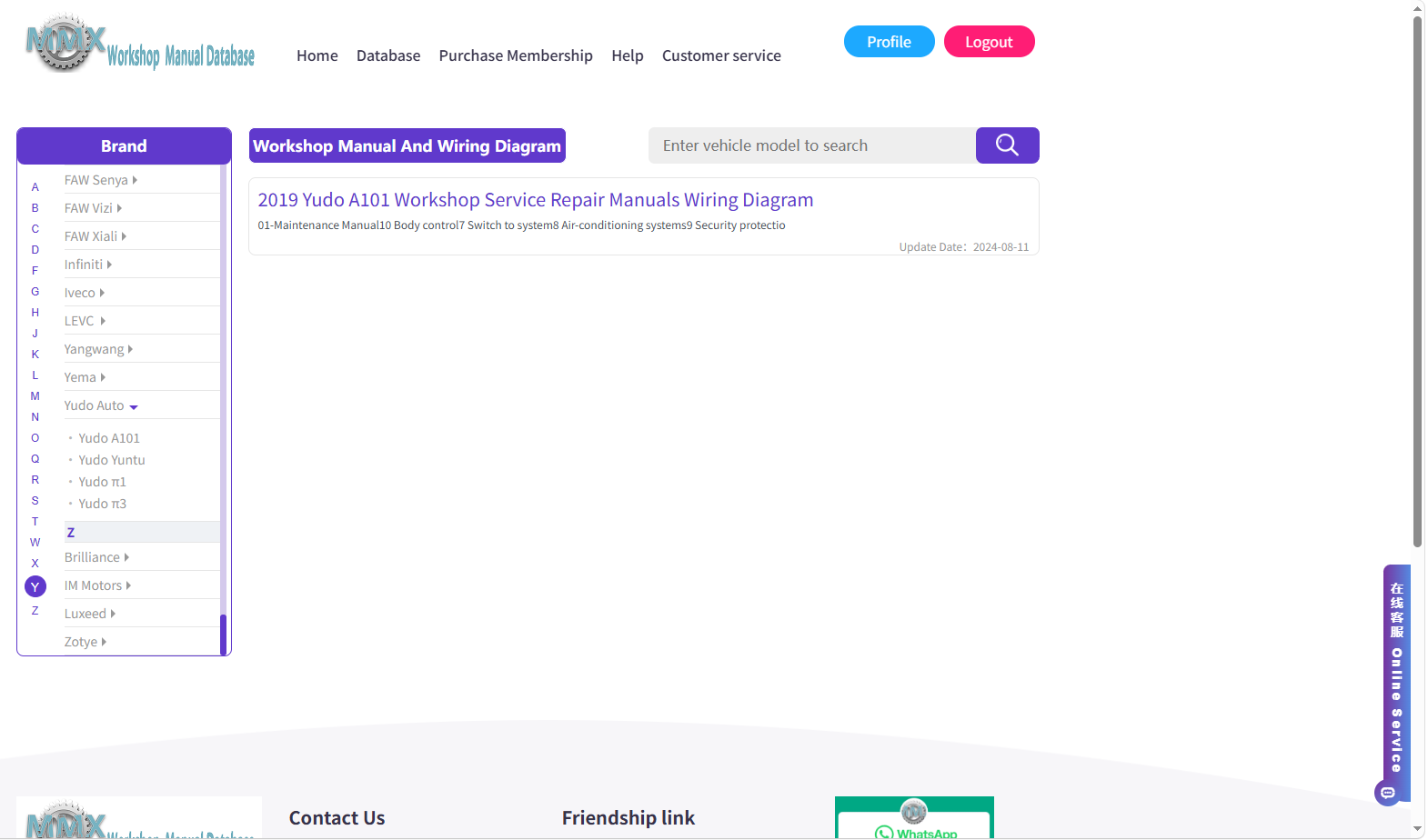Screen dimensions: 1428x840
Task: Go to Purchase Membership page
Action: 516,55
